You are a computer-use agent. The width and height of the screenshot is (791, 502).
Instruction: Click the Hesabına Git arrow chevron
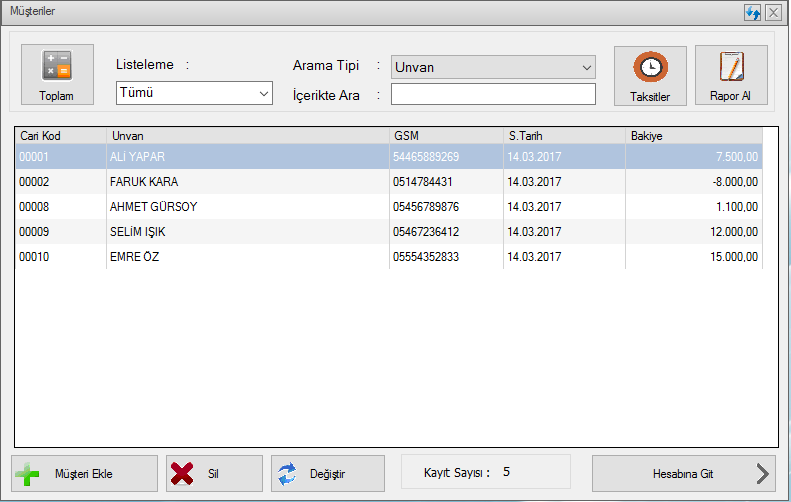tap(763, 473)
